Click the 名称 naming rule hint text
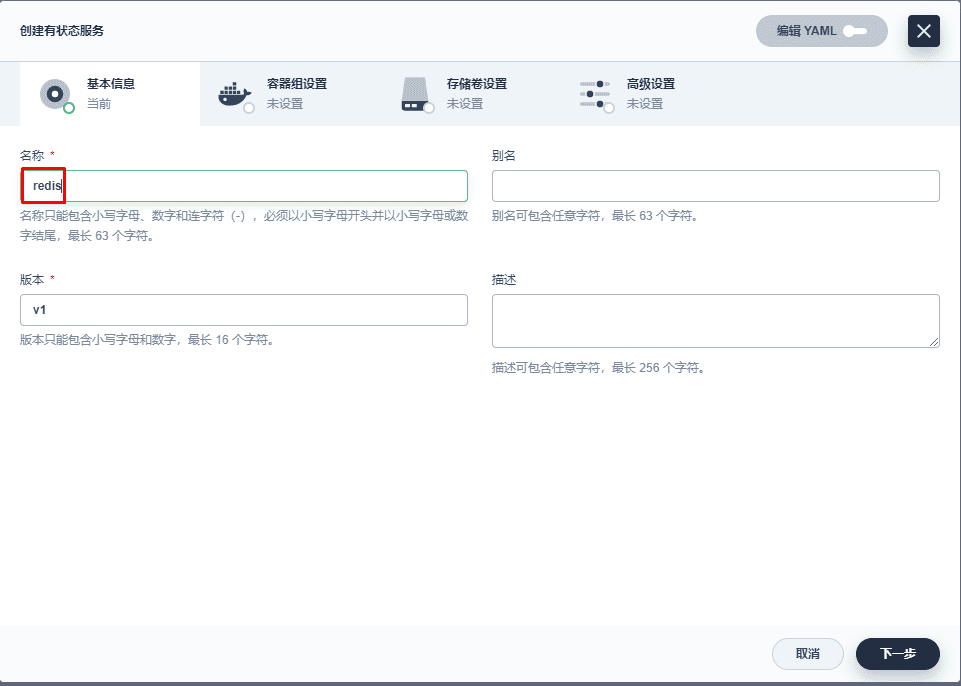Image resolution: width=961 pixels, height=686 pixels. (244, 226)
